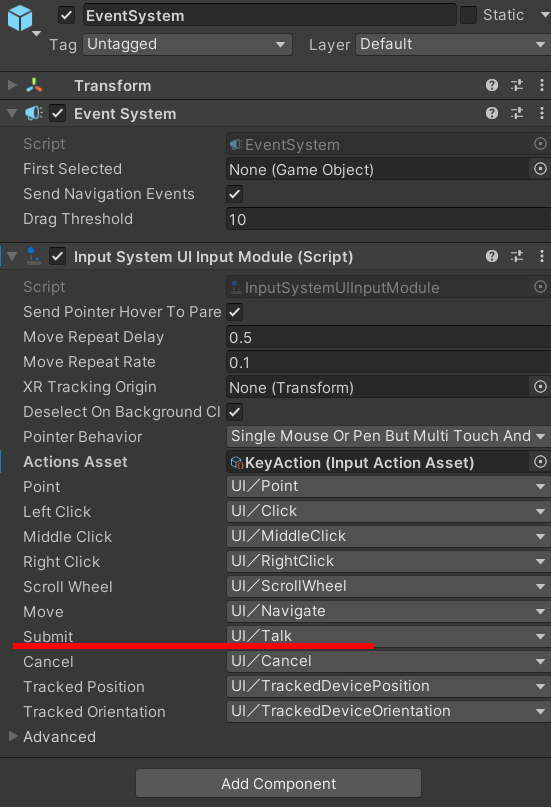Viewport: 551px width, 807px height.
Task: Open help for Input System UI Input Module
Action: pyautogui.click(x=492, y=256)
